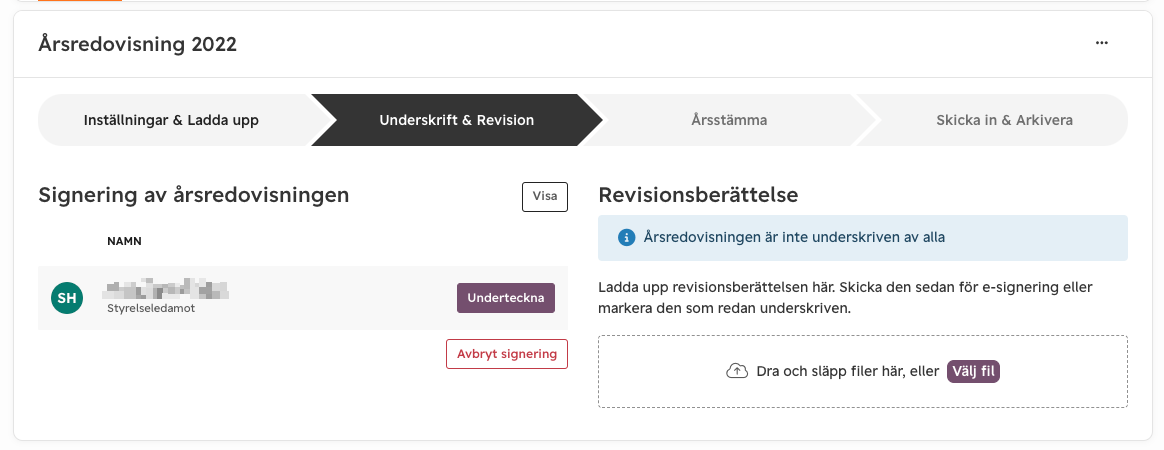Click the Årsredovisning 2022 card title
Screen dimensions: 1164x450
pyautogui.click(x=137, y=44)
